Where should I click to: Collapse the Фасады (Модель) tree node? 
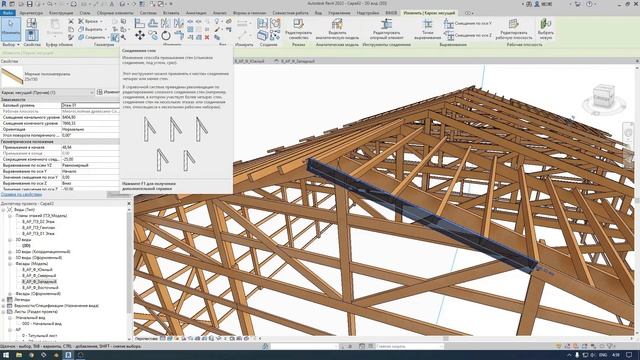pos(10,264)
